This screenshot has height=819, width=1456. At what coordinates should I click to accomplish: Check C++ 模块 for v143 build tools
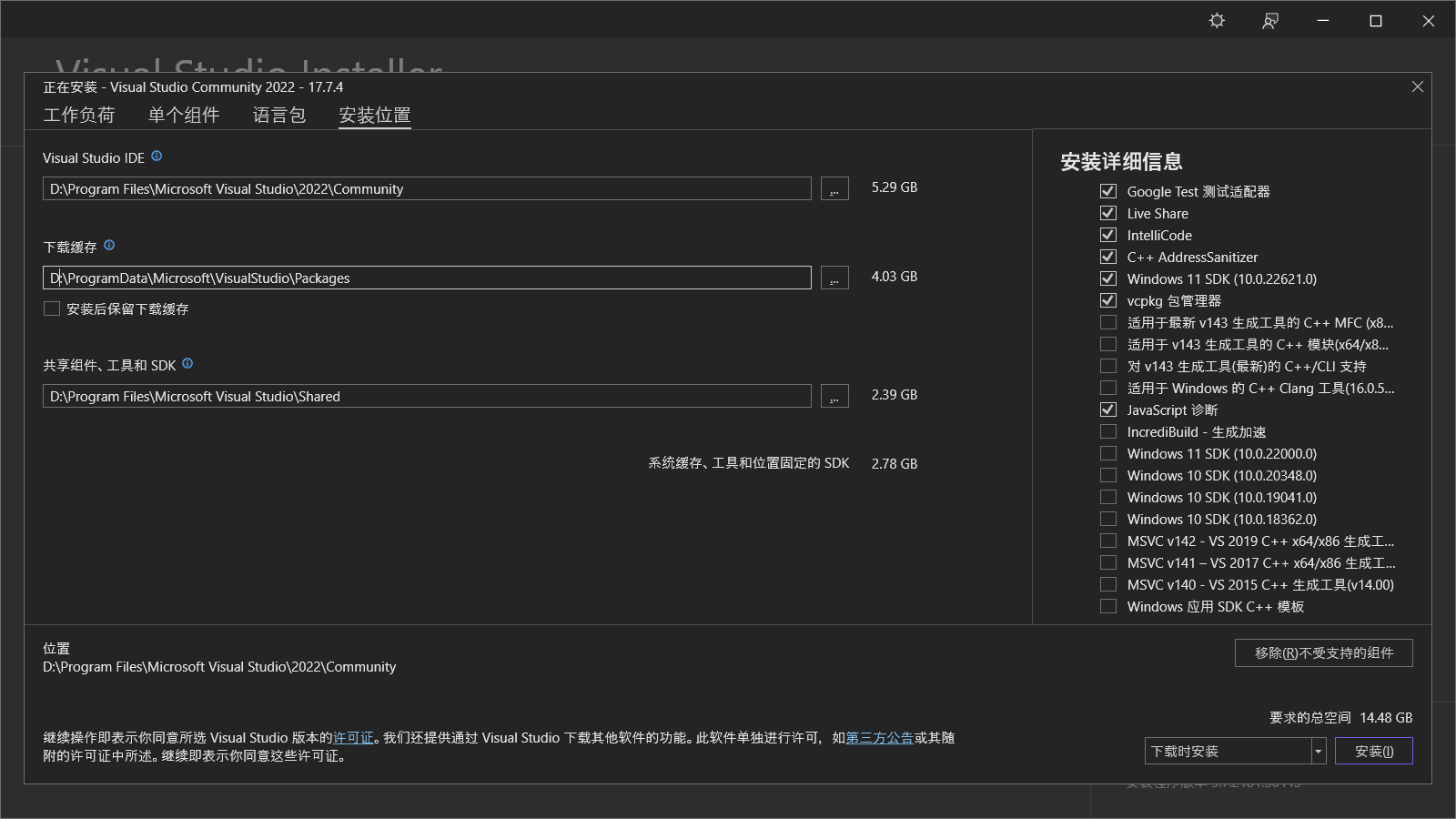click(1108, 344)
